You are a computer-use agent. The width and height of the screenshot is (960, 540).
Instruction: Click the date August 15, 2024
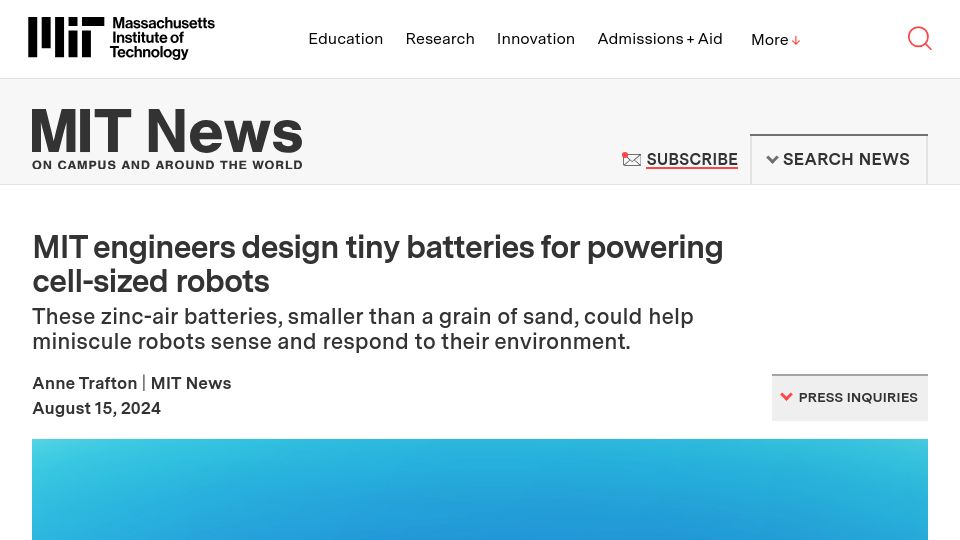[x=97, y=408]
